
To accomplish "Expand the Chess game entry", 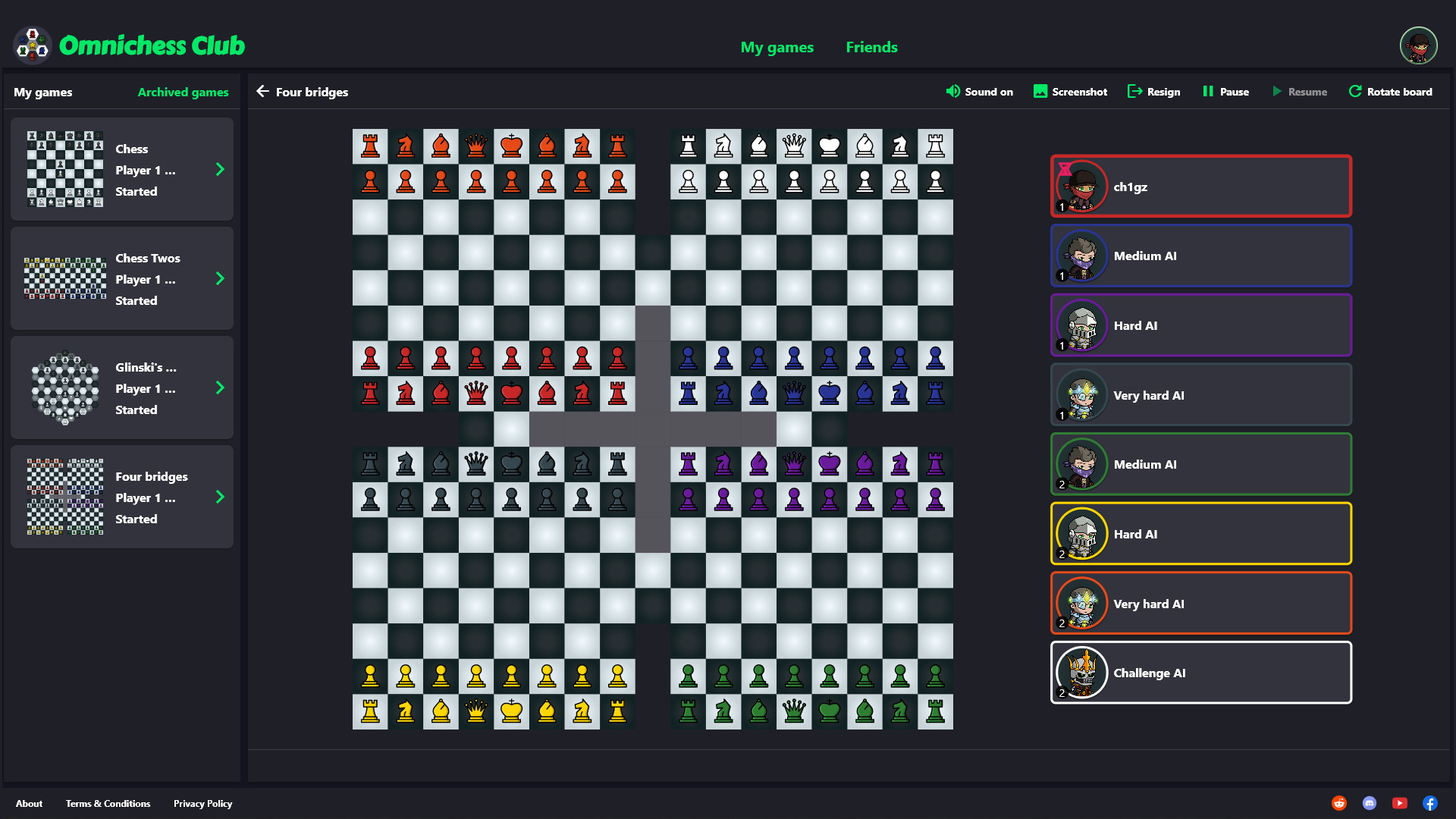I will [221, 169].
